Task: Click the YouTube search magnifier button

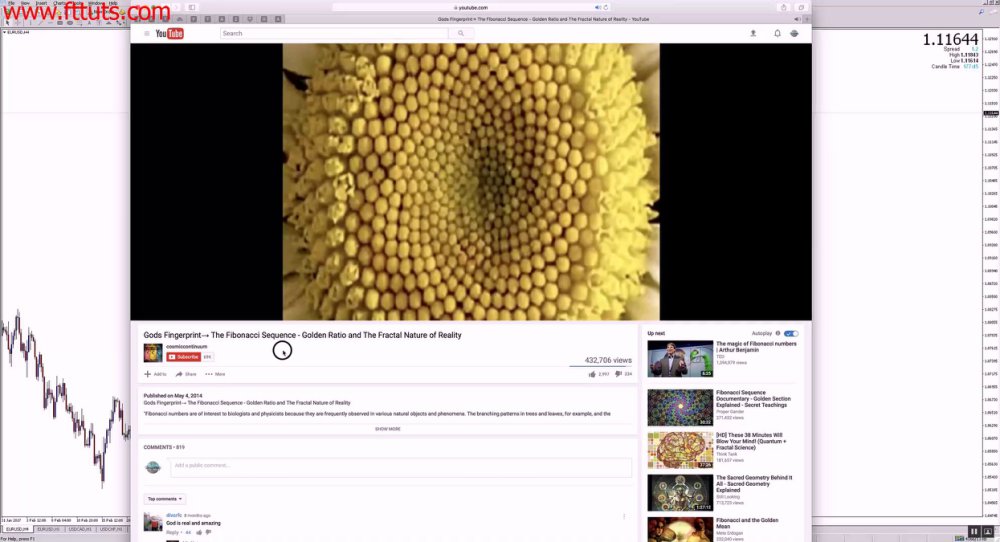Action: 461,33
